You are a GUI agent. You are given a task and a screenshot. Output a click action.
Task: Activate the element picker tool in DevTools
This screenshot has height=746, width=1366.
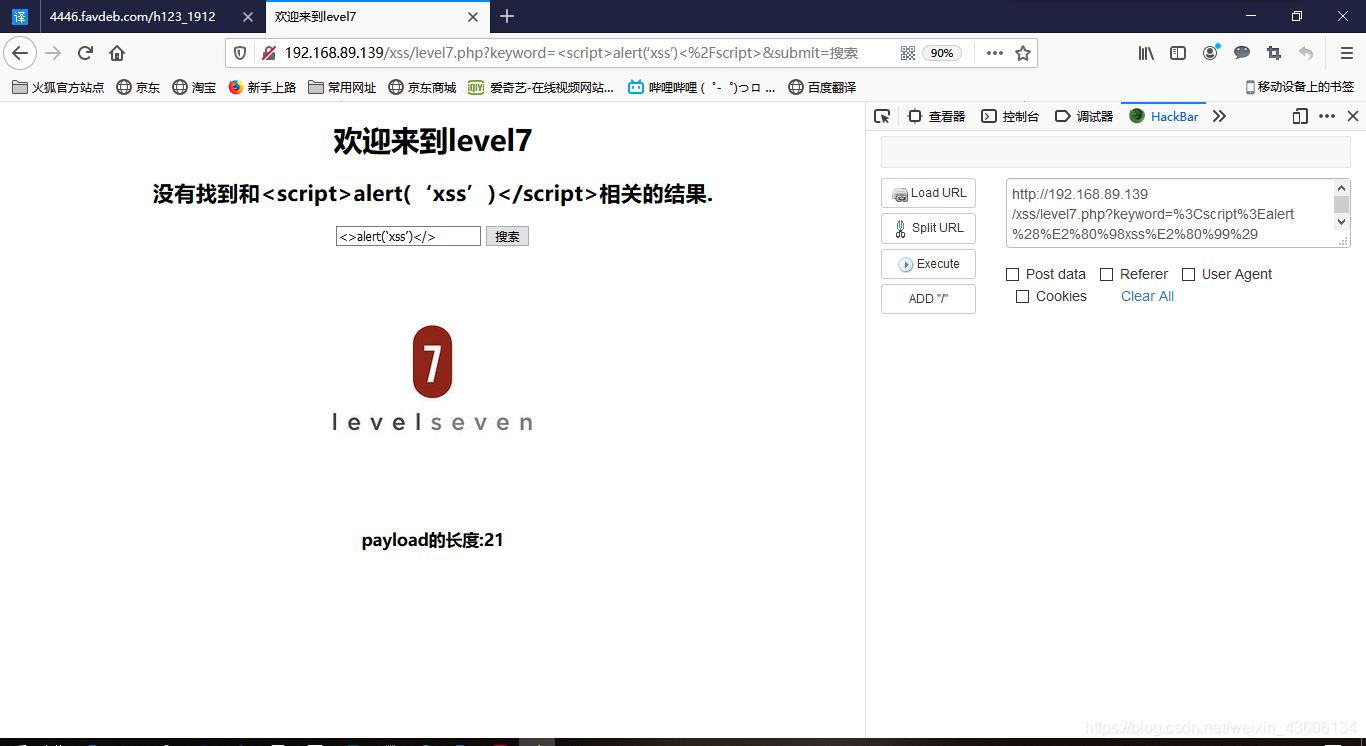(882, 116)
